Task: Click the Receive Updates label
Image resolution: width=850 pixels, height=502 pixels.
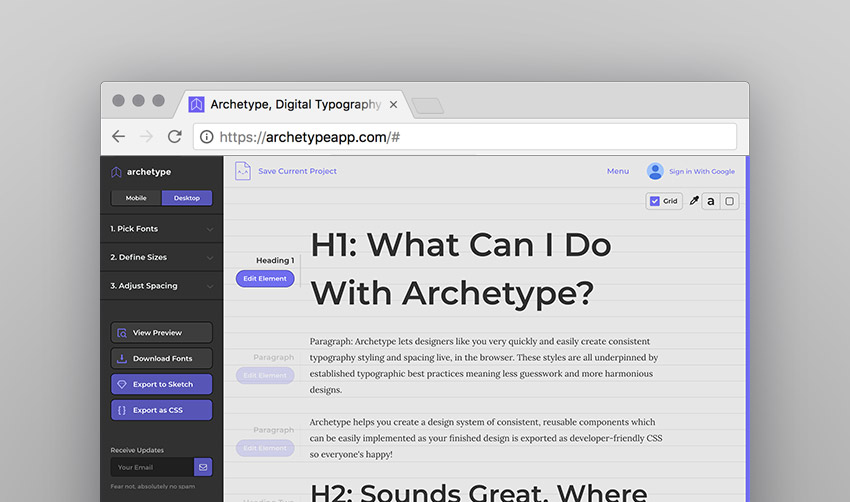Action: click(137, 450)
